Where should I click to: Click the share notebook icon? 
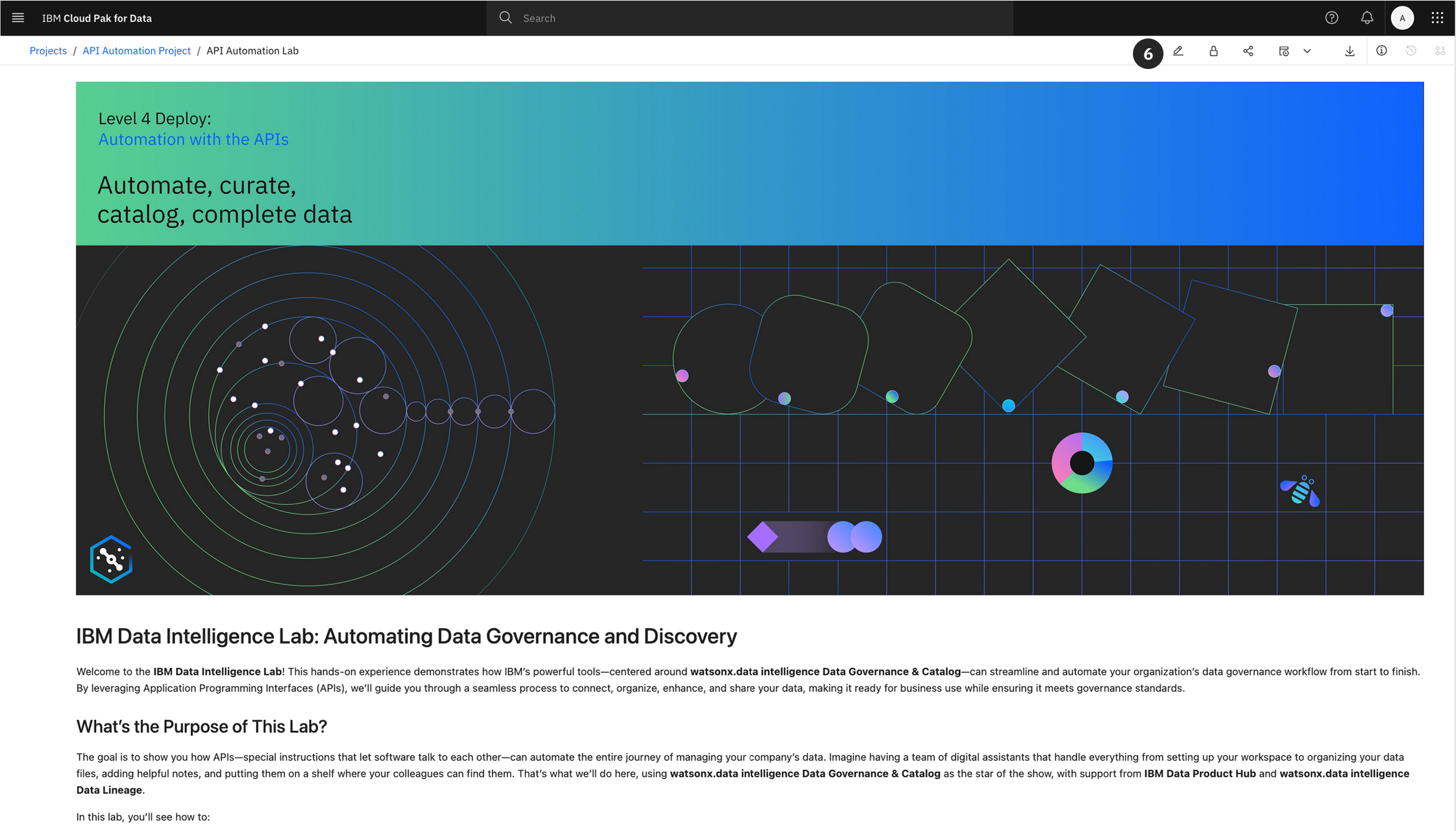pyautogui.click(x=1248, y=51)
